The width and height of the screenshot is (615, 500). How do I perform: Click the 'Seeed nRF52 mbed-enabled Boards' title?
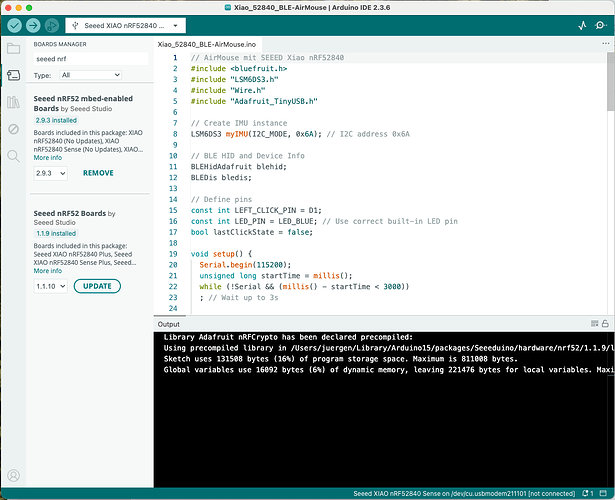[83, 104]
